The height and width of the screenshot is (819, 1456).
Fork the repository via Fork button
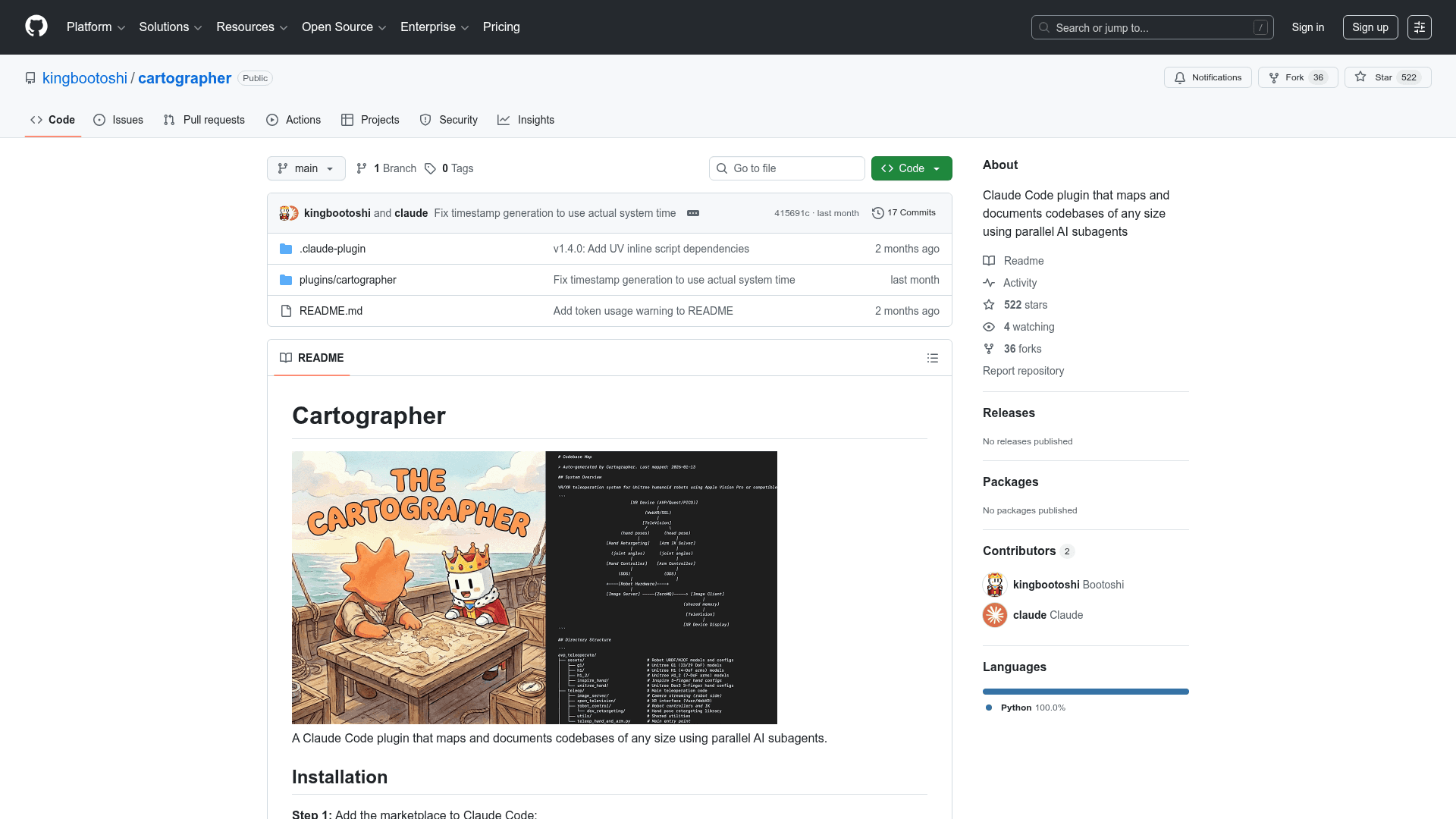point(1287,77)
